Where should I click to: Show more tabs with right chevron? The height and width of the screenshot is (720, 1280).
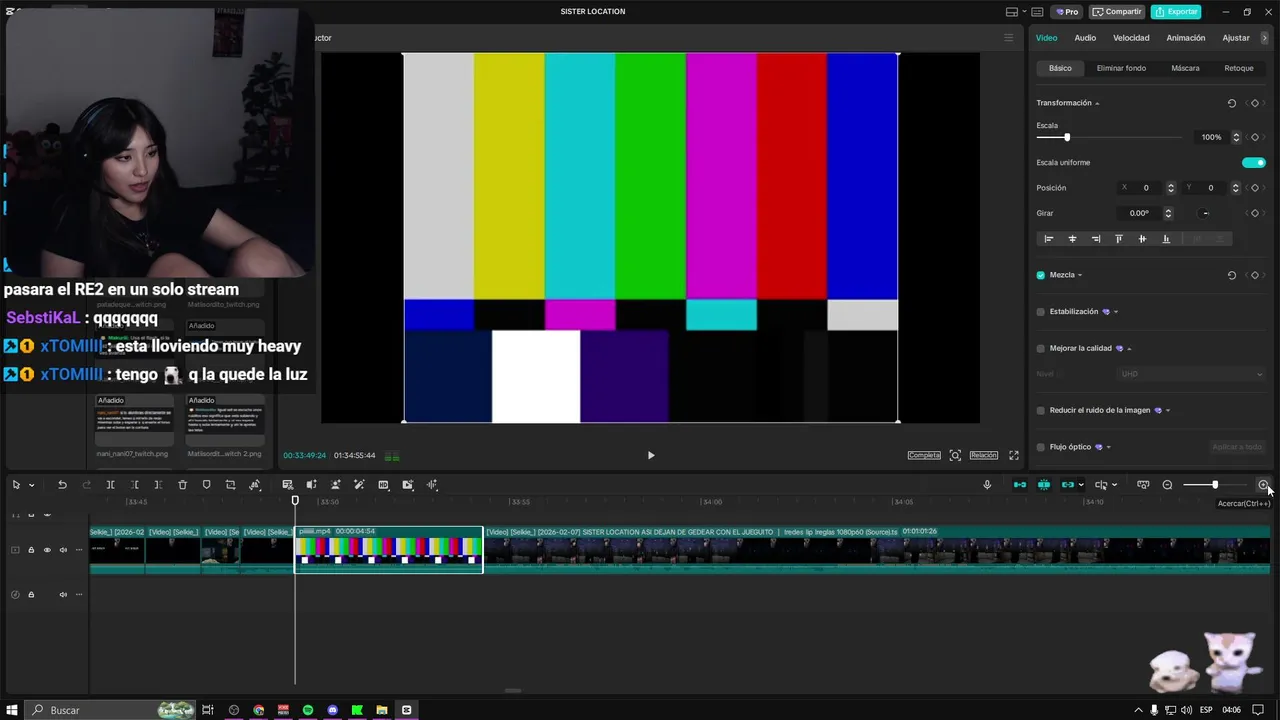click(x=1265, y=38)
